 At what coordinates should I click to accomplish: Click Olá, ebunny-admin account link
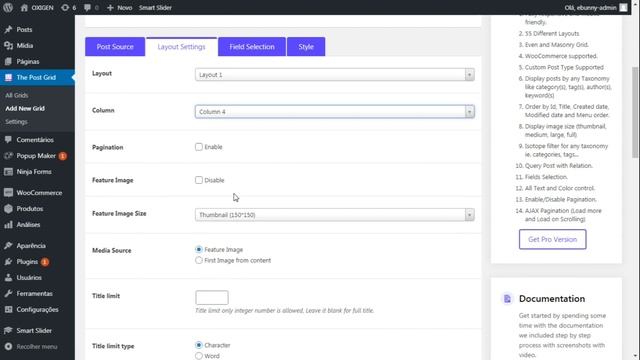pos(591,7)
